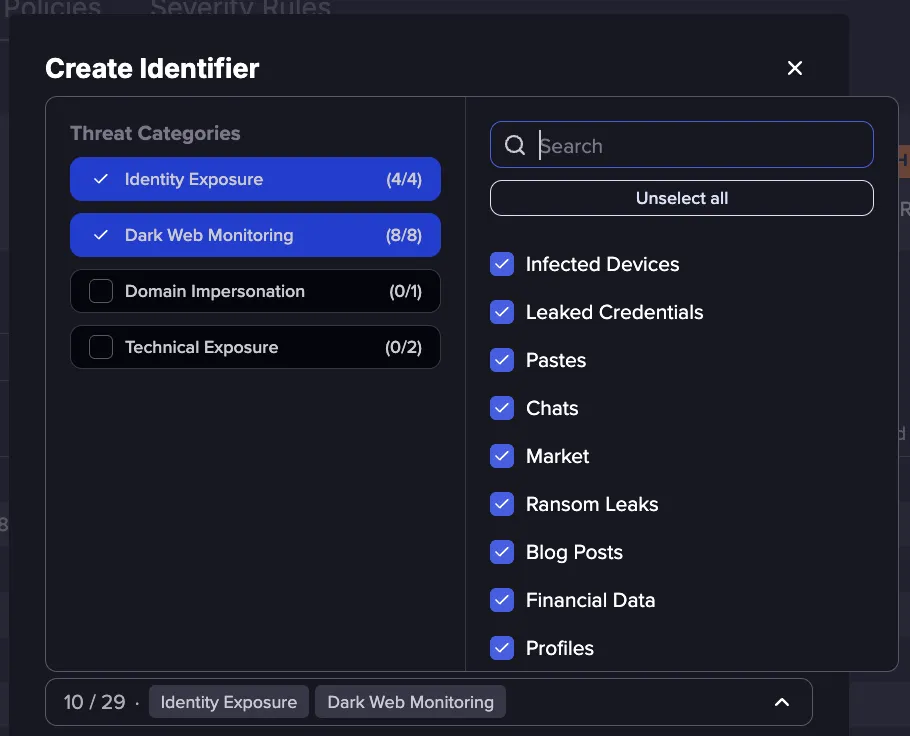Uncheck the Ransom Leaks checkbox
Screen dimensions: 910x736
point(502,504)
